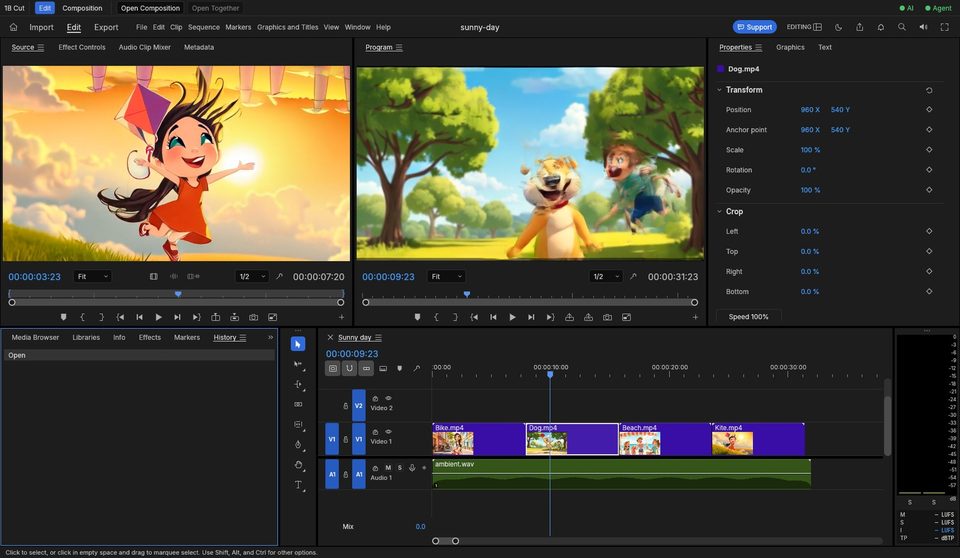The height and width of the screenshot is (558, 960).
Task: Click Insert button in Source monitor
Action: click(216, 317)
